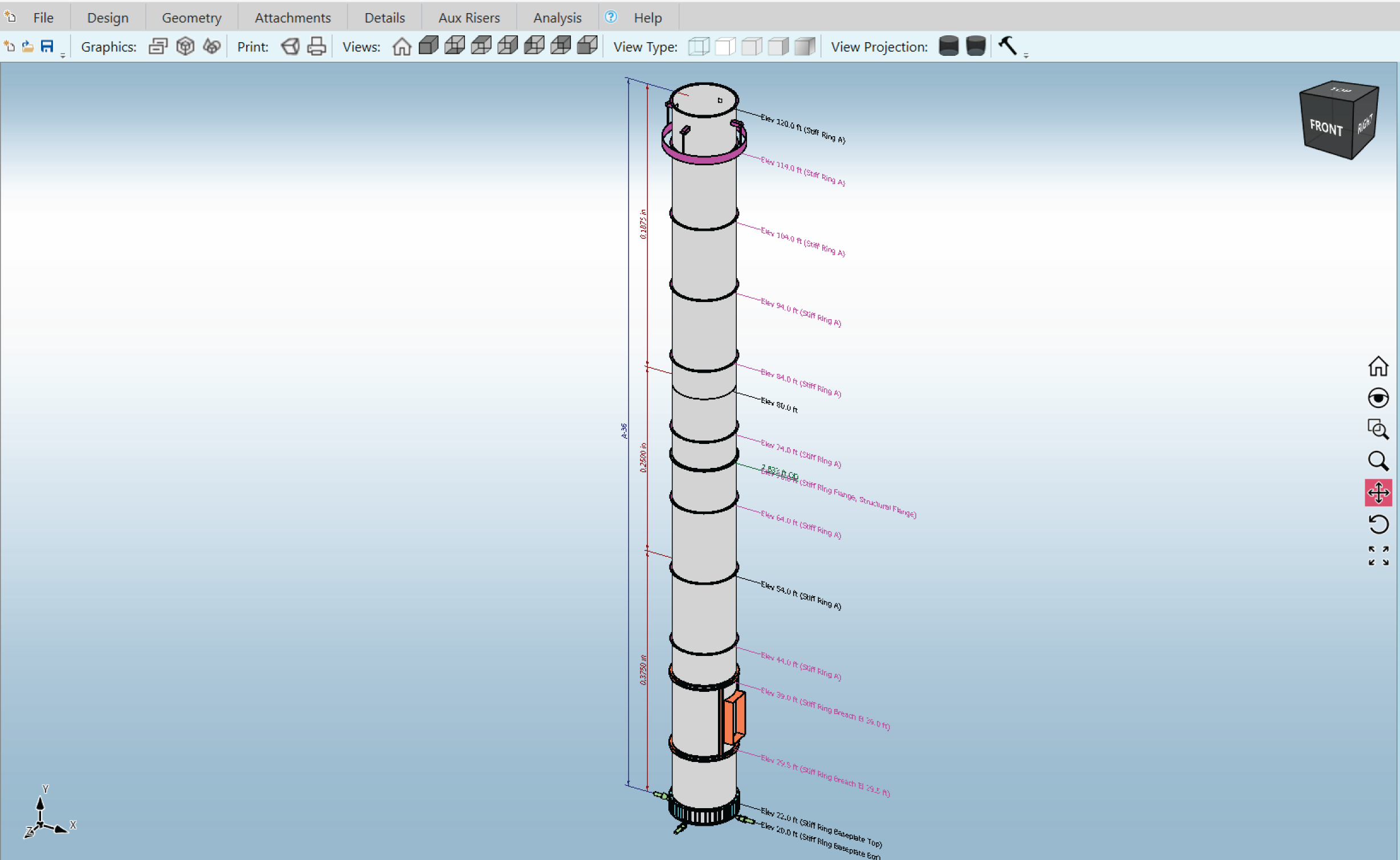Select the wireframe View Type cube
The width and height of the screenshot is (1400, 860).
pos(699,46)
